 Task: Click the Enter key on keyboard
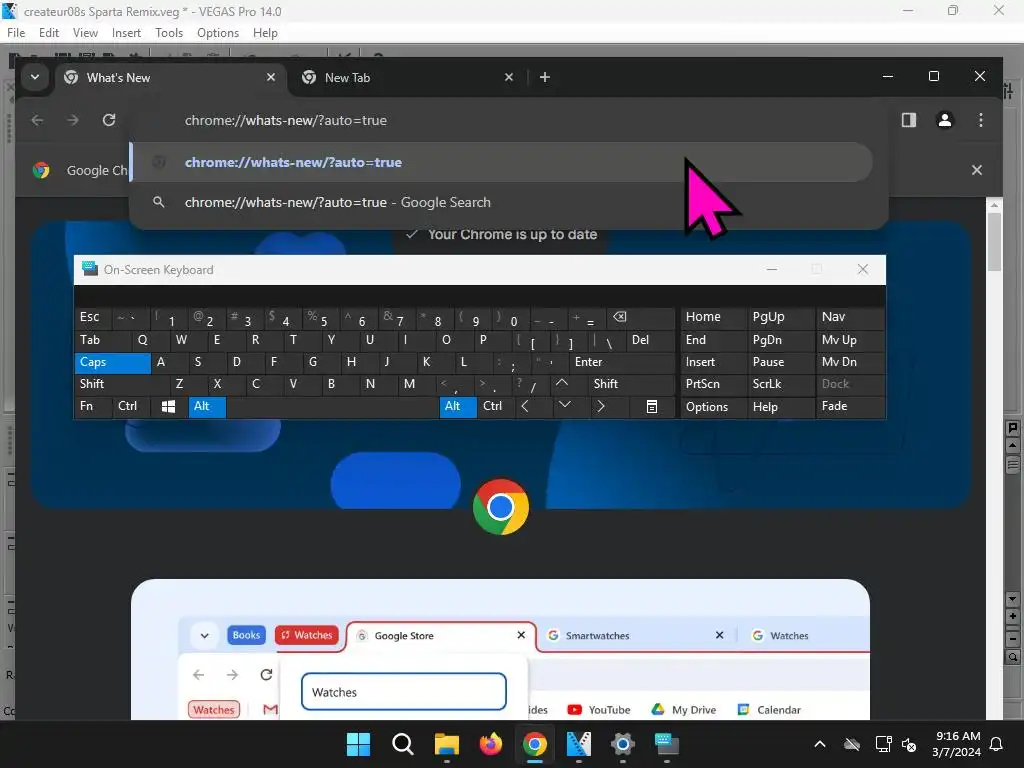click(622, 362)
